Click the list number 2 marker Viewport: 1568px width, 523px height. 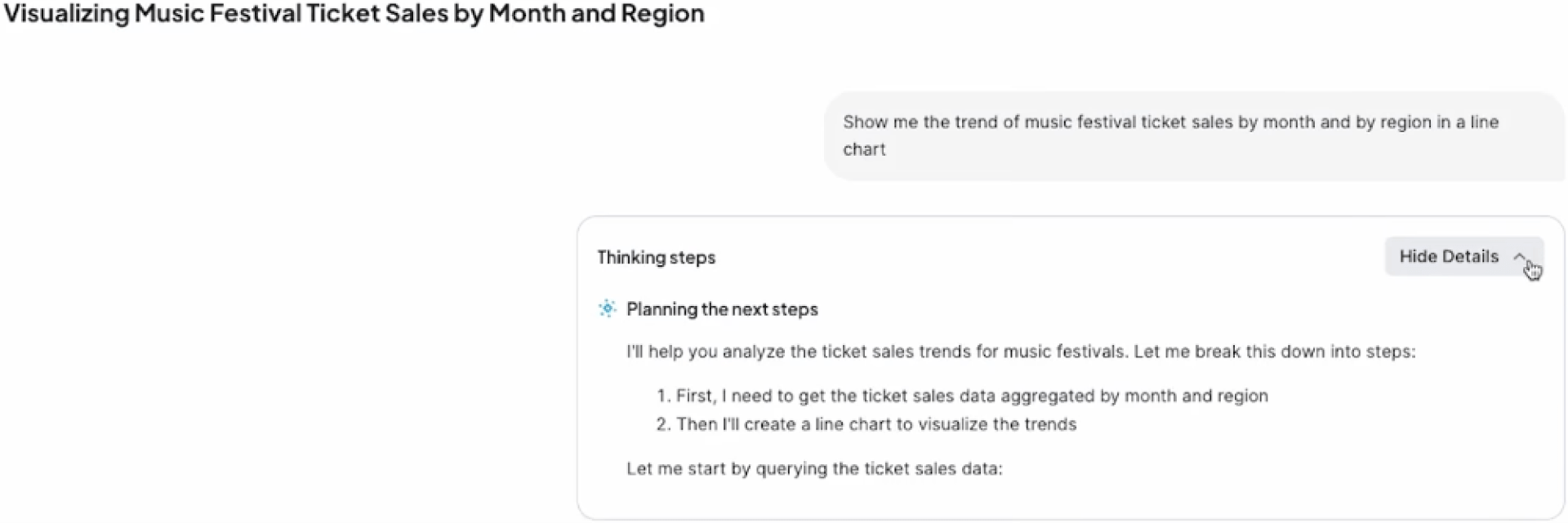pos(663,424)
